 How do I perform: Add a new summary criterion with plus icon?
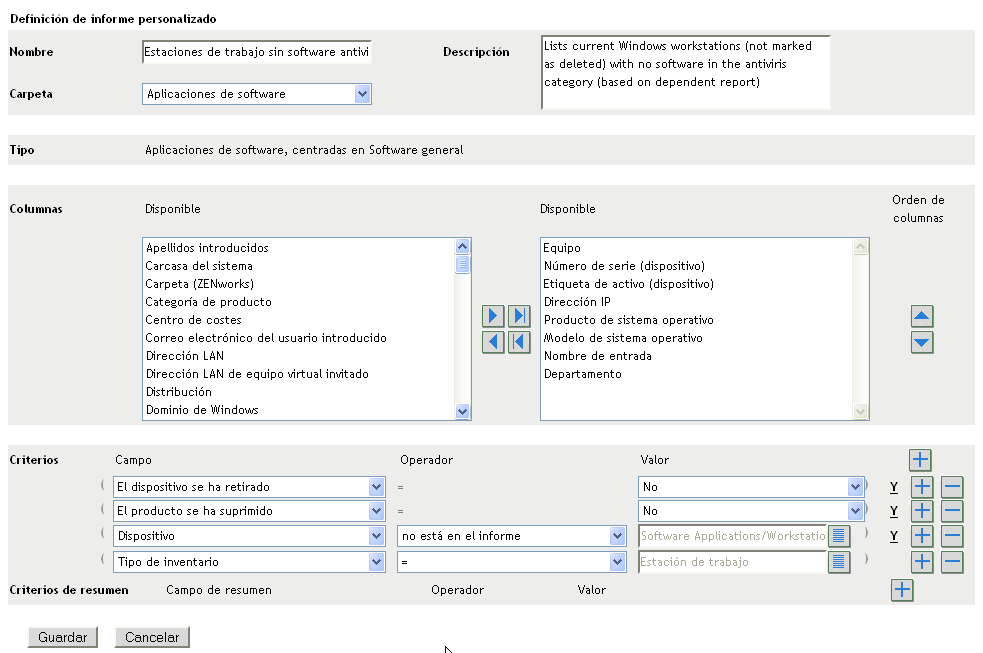pos(902,590)
